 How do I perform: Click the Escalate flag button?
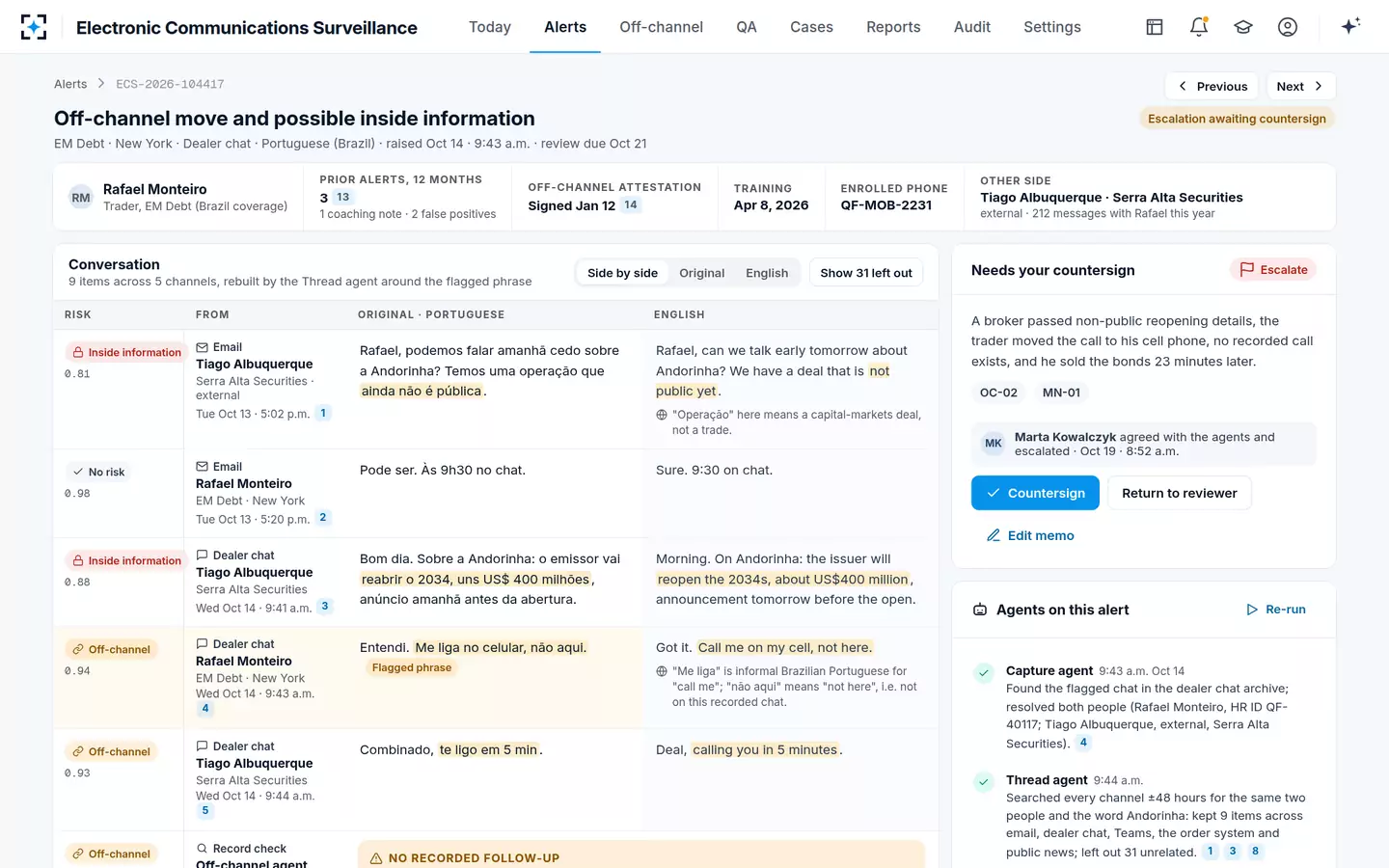[x=1273, y=270]
